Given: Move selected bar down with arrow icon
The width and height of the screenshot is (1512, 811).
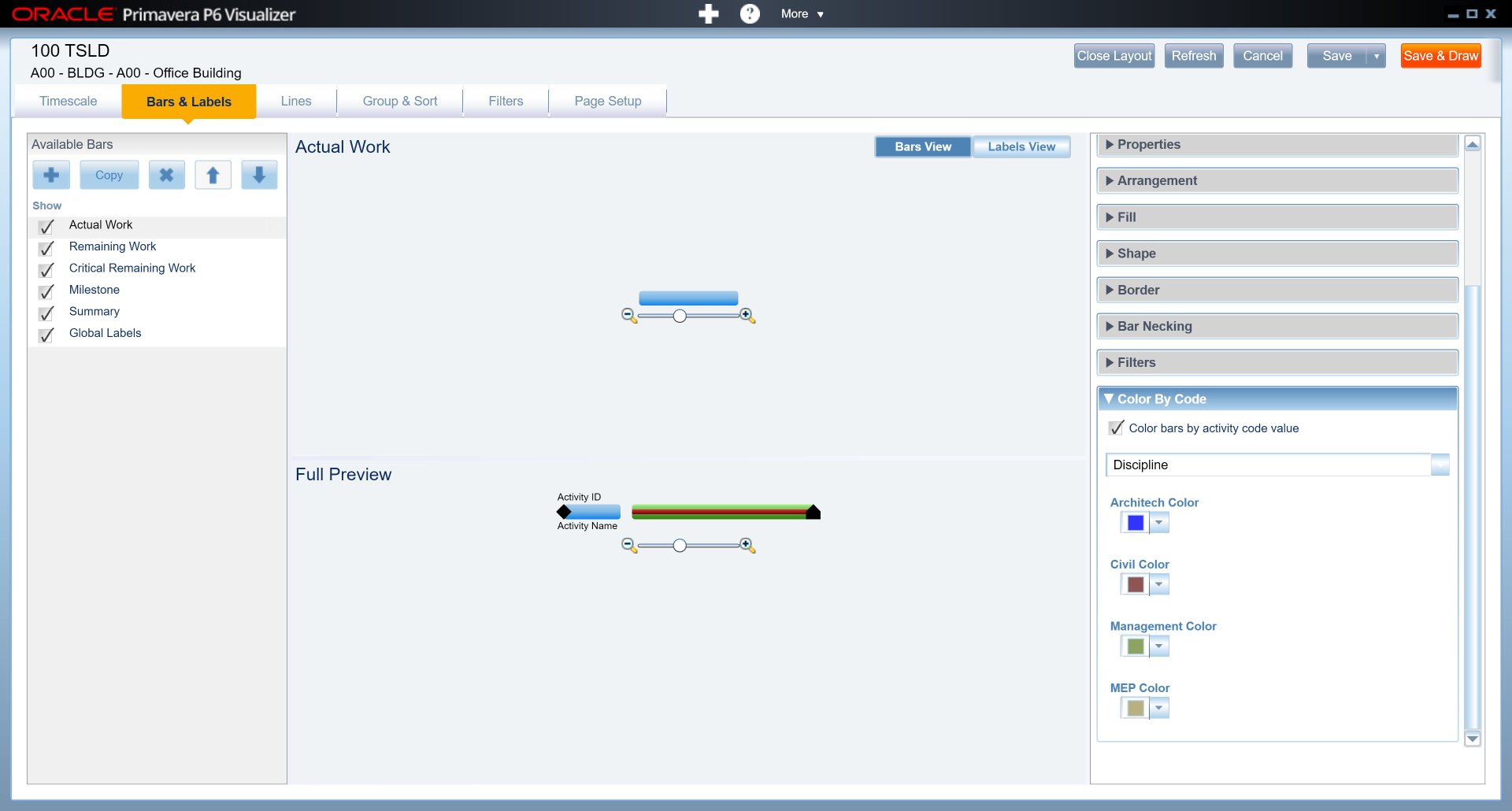Looking at the screenshot, I should (x=259, y=175).
